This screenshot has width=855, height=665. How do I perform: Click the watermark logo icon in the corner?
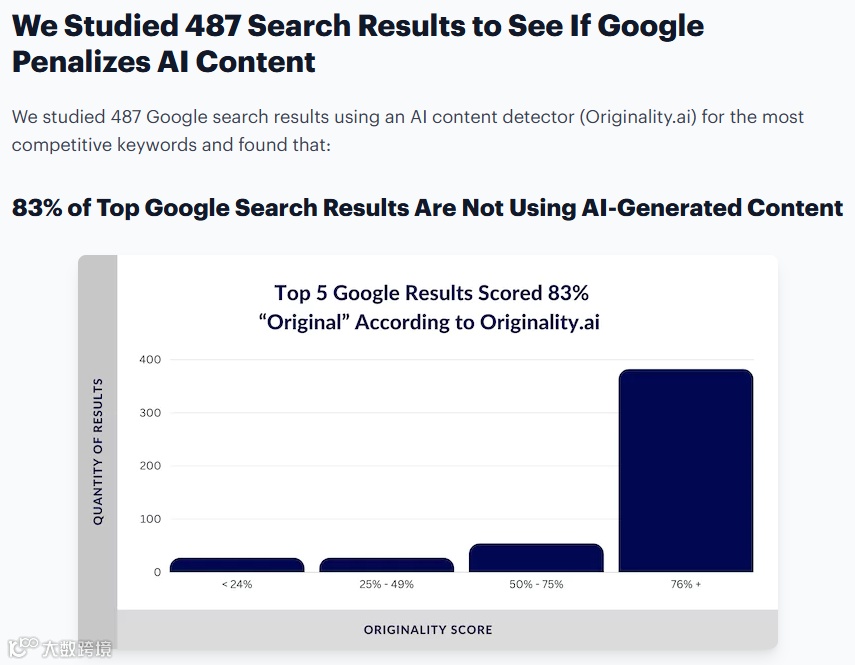click(23, 646)
